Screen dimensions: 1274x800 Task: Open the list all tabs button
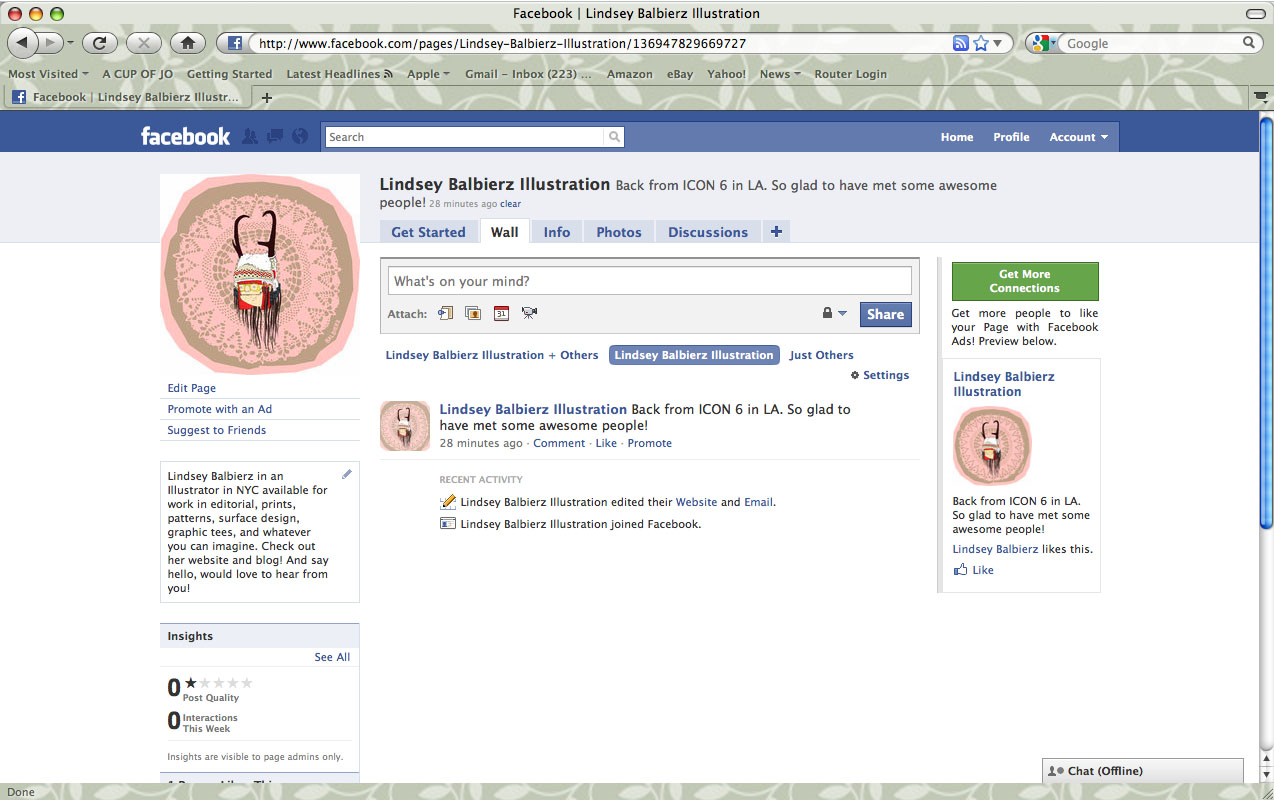coord(1262,97)
